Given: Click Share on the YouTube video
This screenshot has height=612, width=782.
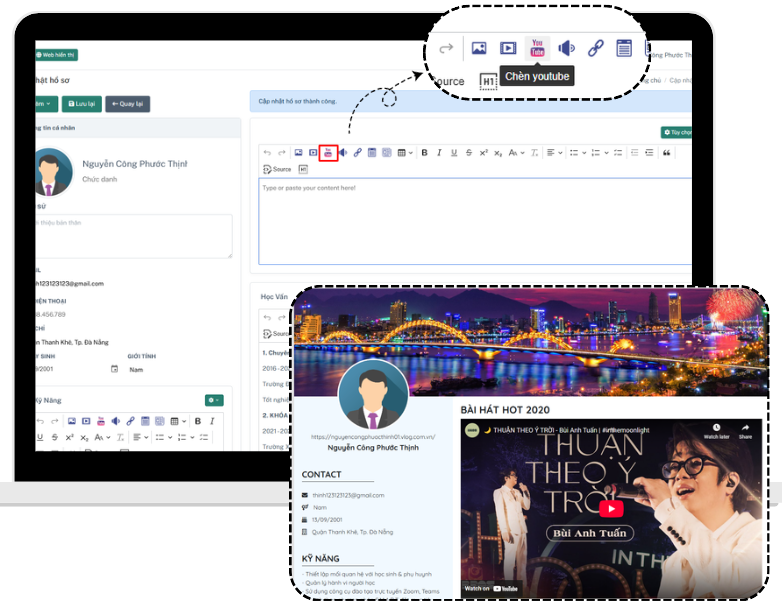Looking at the screenshot, I should pyautogui.click(x=746, y=432).
